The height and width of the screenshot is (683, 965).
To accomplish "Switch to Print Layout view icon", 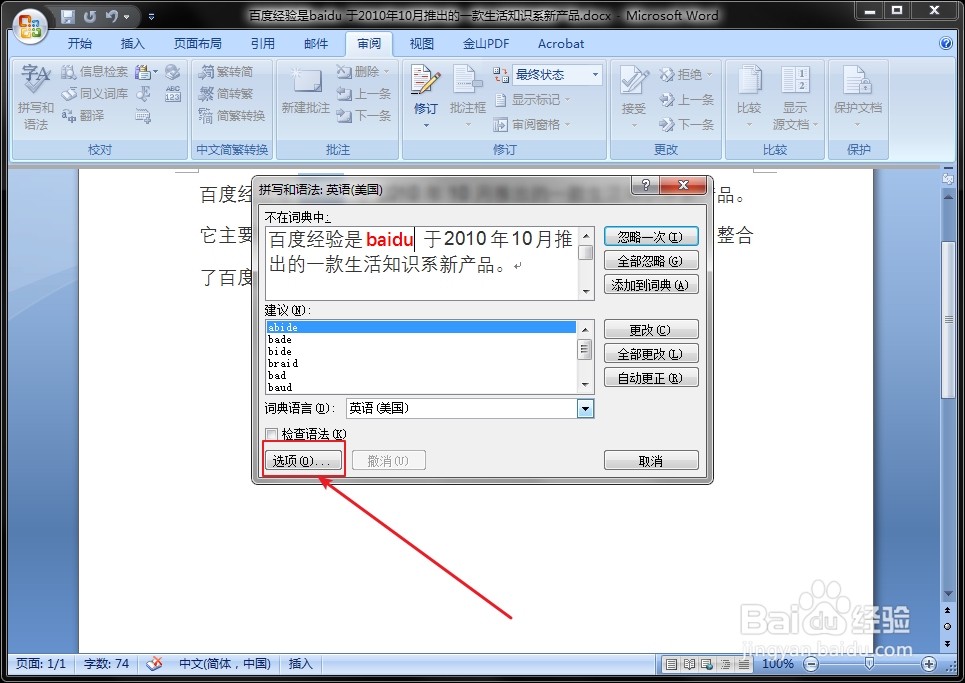I will [x=671, y=665].
